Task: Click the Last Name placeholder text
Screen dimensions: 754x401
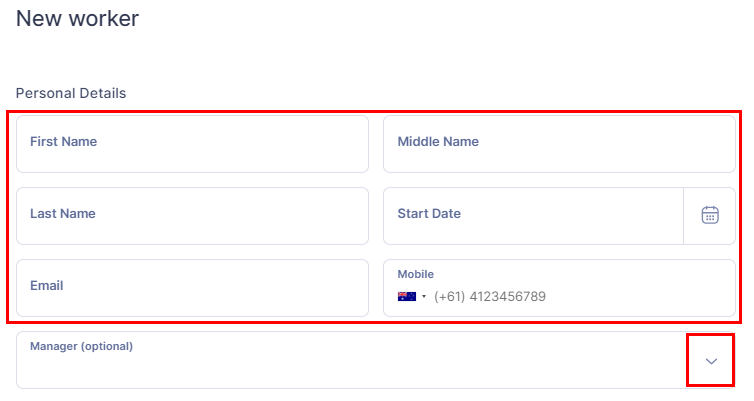Action: point(63,213)
